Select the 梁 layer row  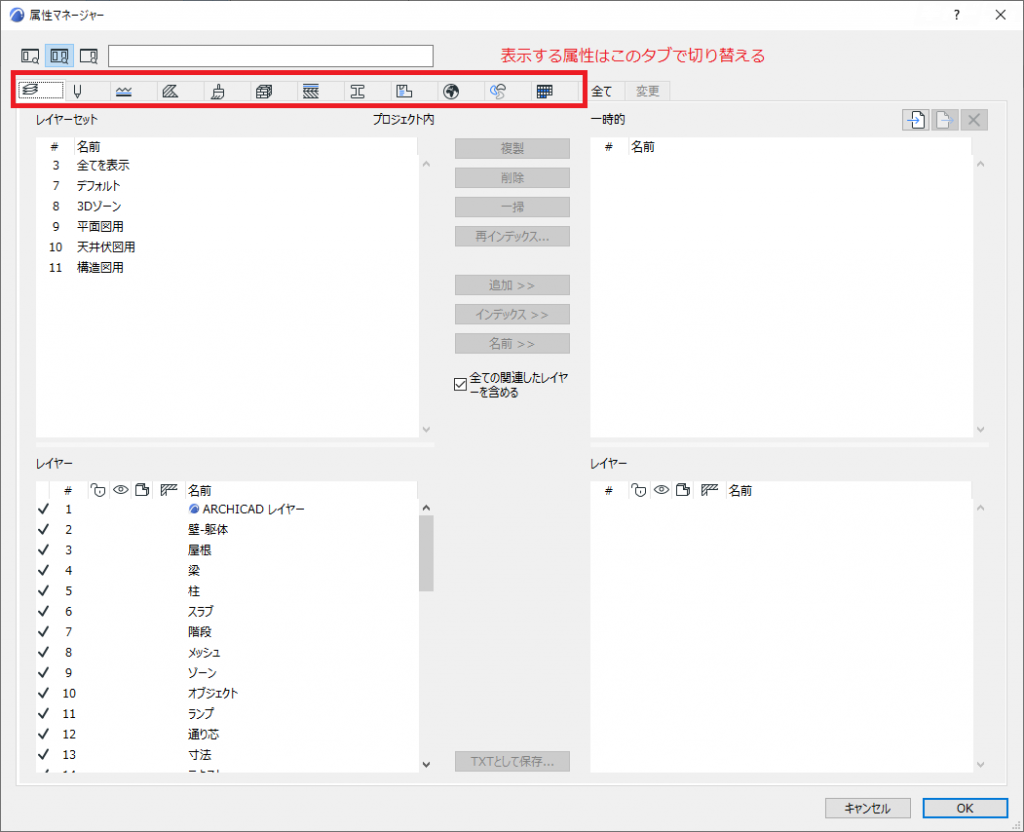coord(227,571)
